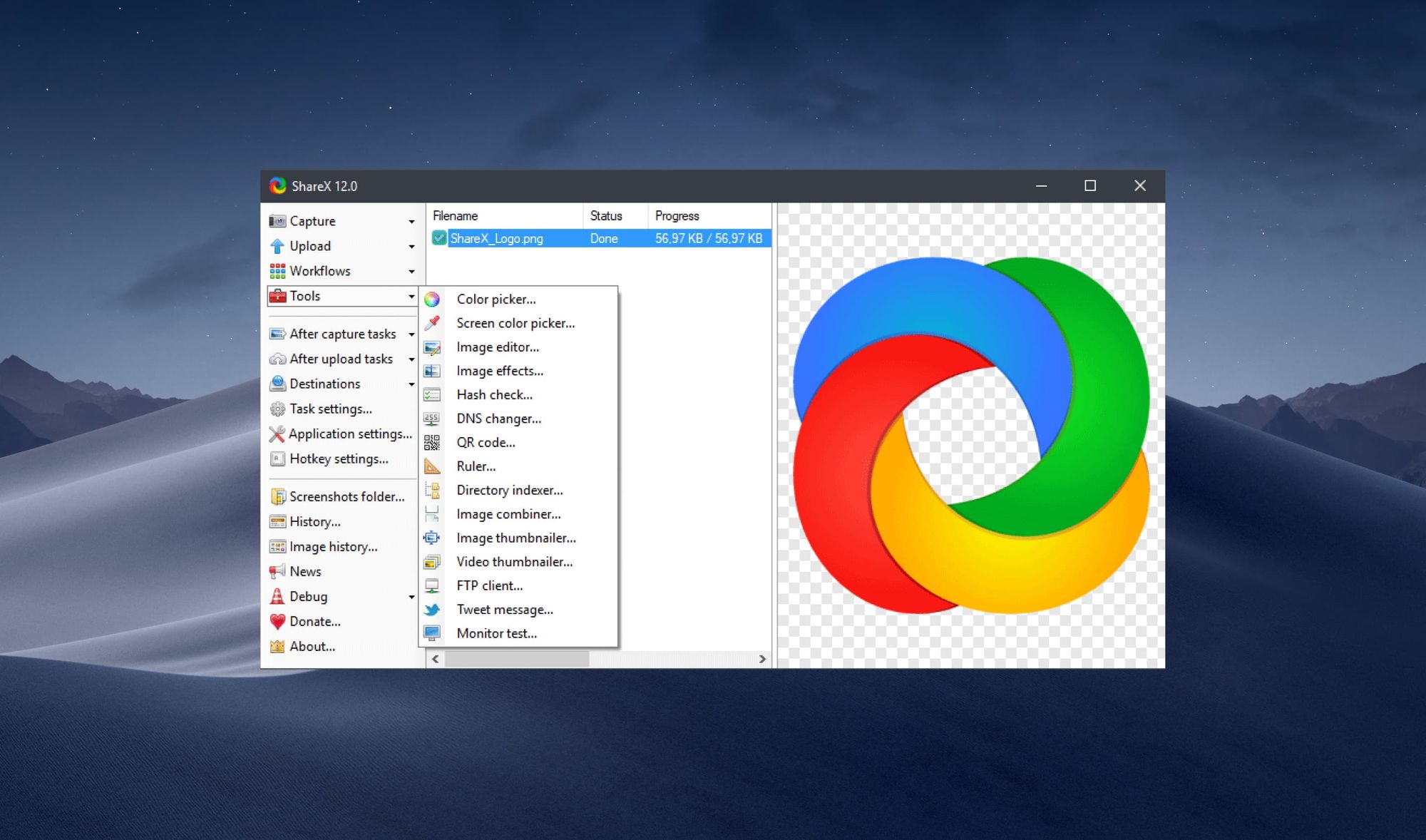This screenshot has height=840, width=1426.
Task: Expand the Debug submenu arrow
Action: pyautogui.click(x=411, y=597)
